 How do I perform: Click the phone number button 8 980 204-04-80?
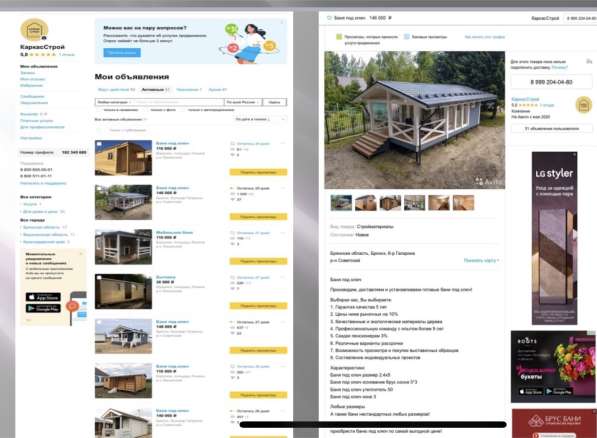coord(551,82)
